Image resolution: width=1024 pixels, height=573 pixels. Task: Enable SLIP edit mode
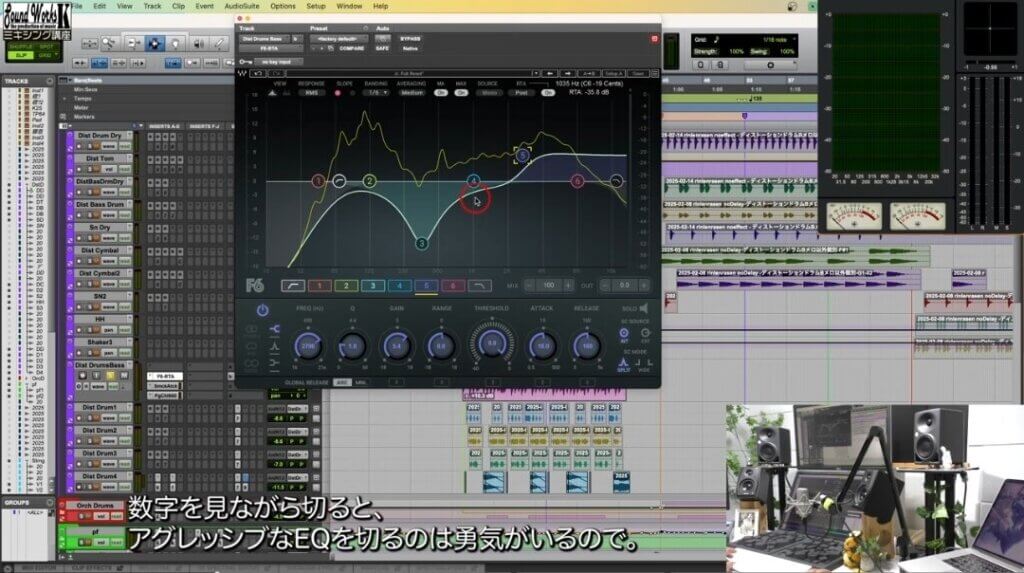pyautogui.click(x=21, y=56)
